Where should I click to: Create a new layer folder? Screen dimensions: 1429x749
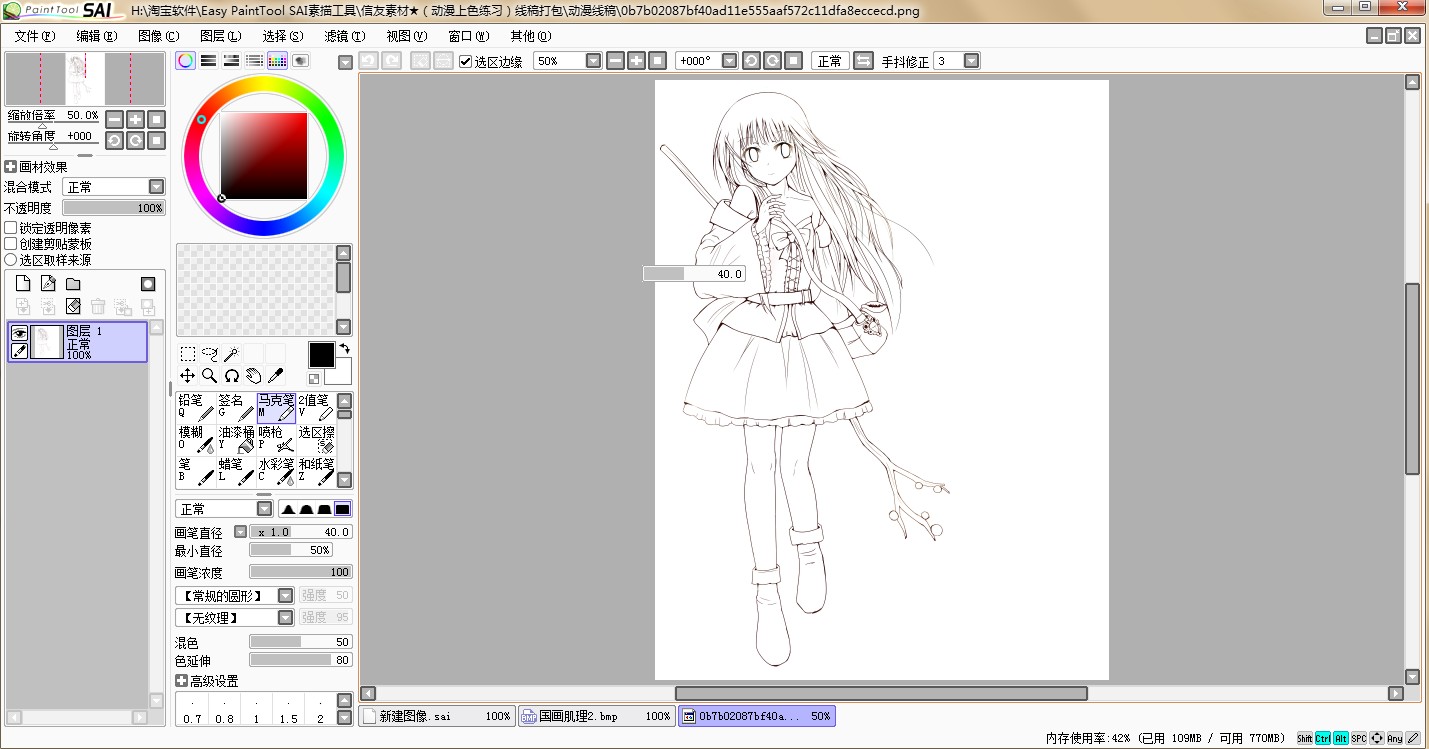click(73, 284)
